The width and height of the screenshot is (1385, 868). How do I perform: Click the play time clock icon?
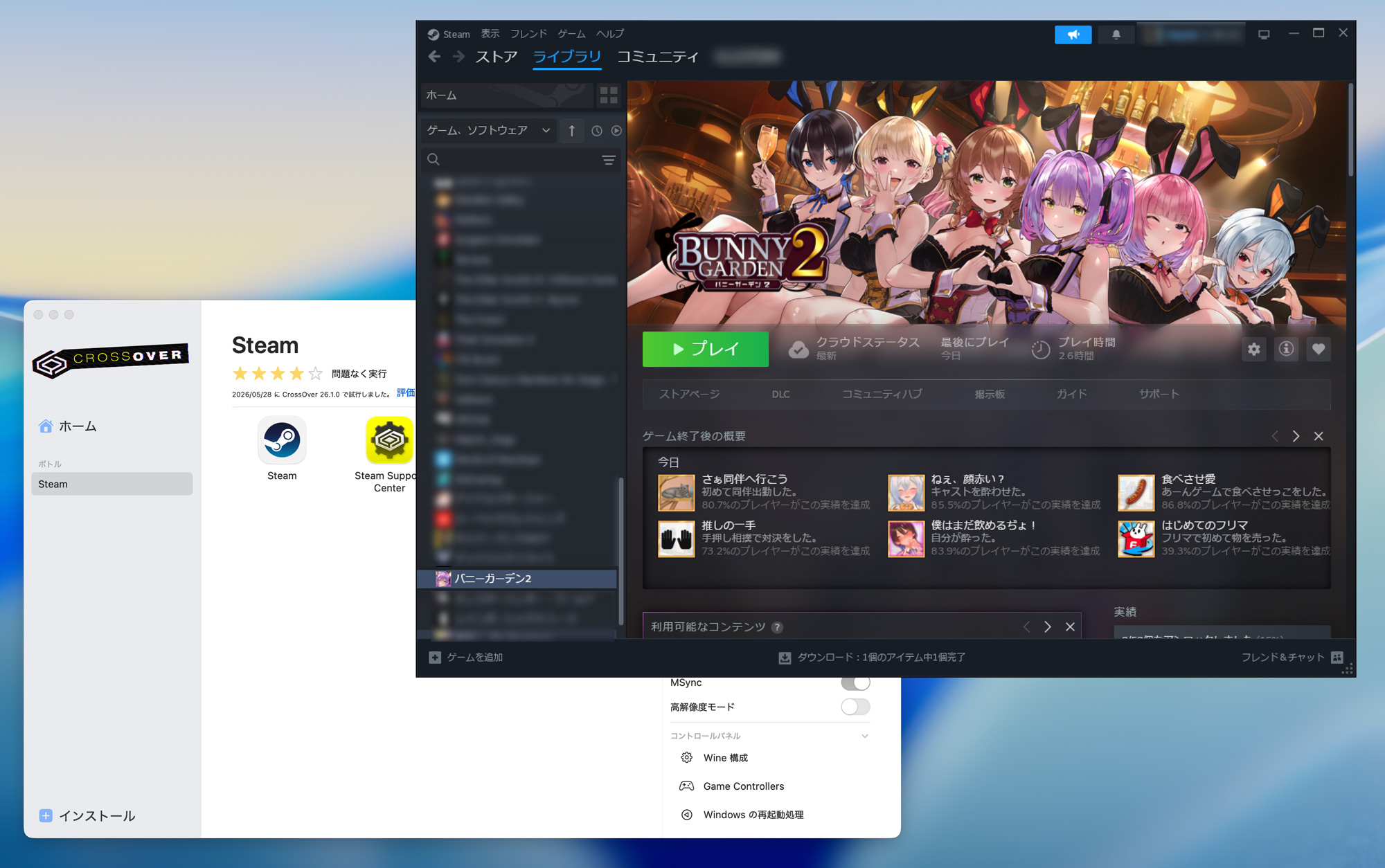(x=1041, y=350)
